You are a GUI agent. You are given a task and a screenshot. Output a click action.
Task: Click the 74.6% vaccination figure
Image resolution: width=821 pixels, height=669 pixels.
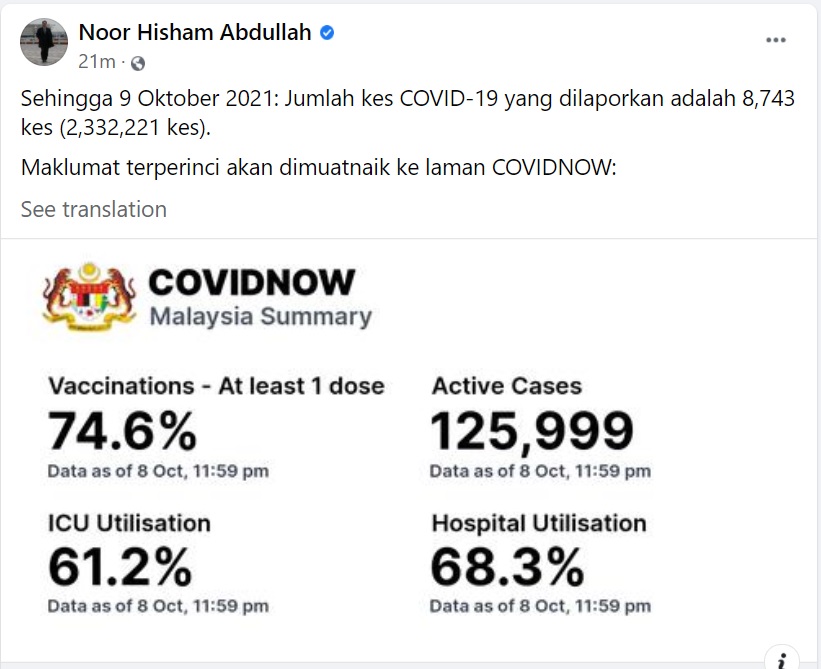coord(122,431)
